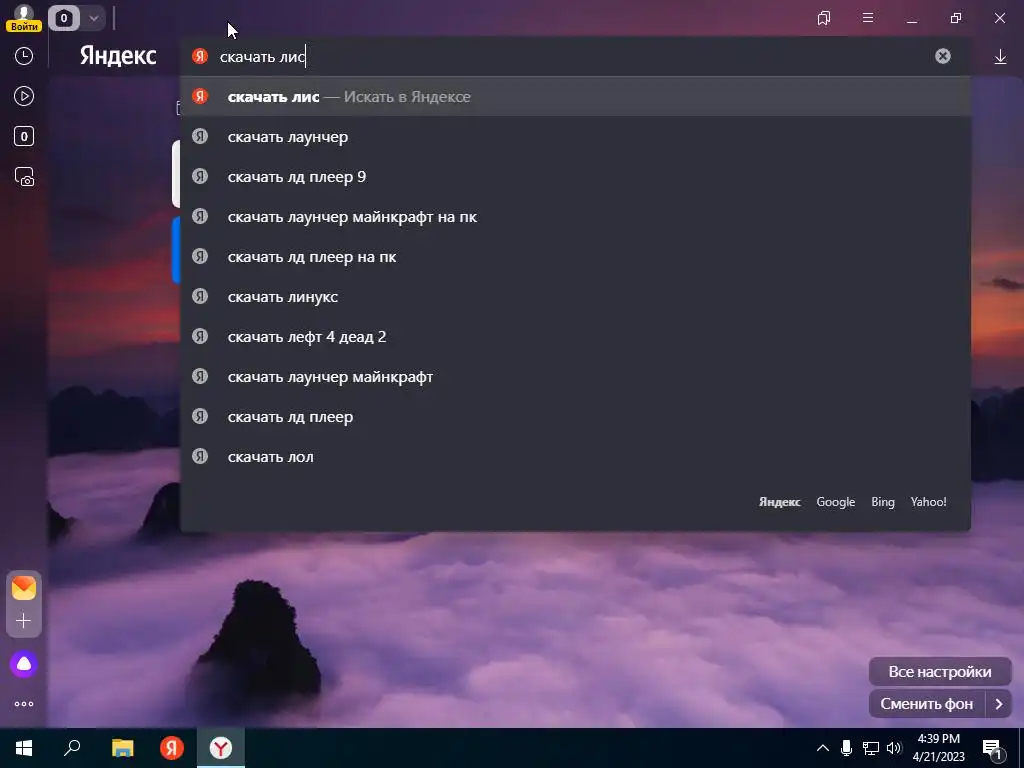Select 'скачать лис — Искать в Яндексе' suggestion
This screenshot has height=768, width=1024.
pos(575,97)
